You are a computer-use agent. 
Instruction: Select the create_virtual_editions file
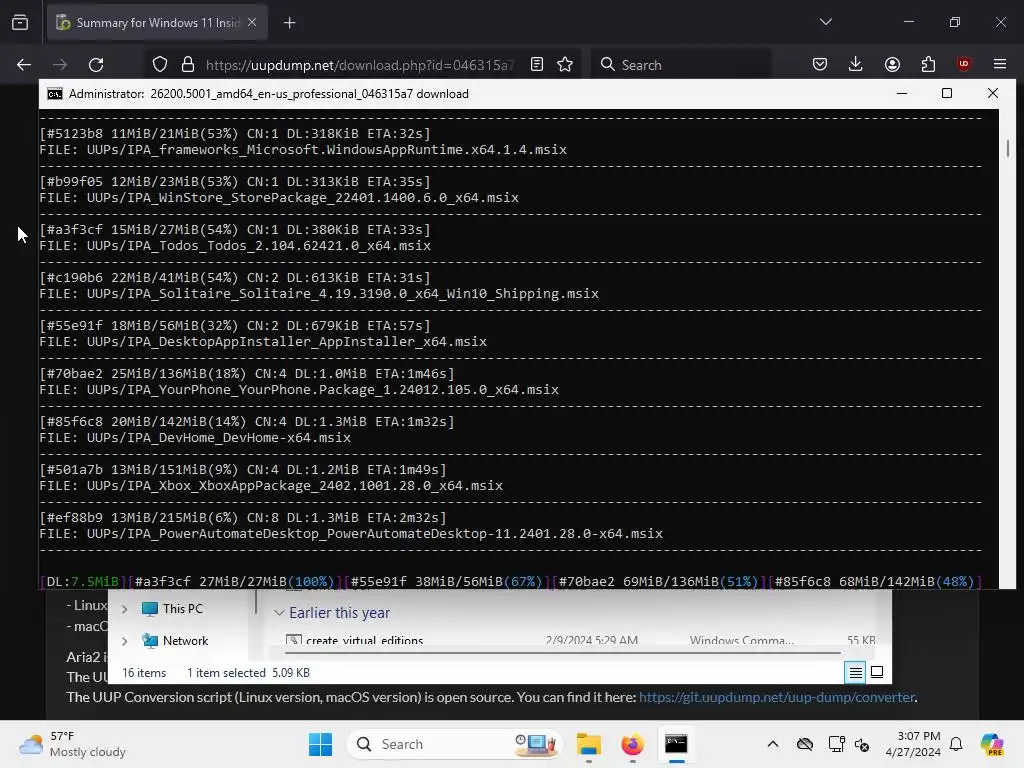point(364,640)
